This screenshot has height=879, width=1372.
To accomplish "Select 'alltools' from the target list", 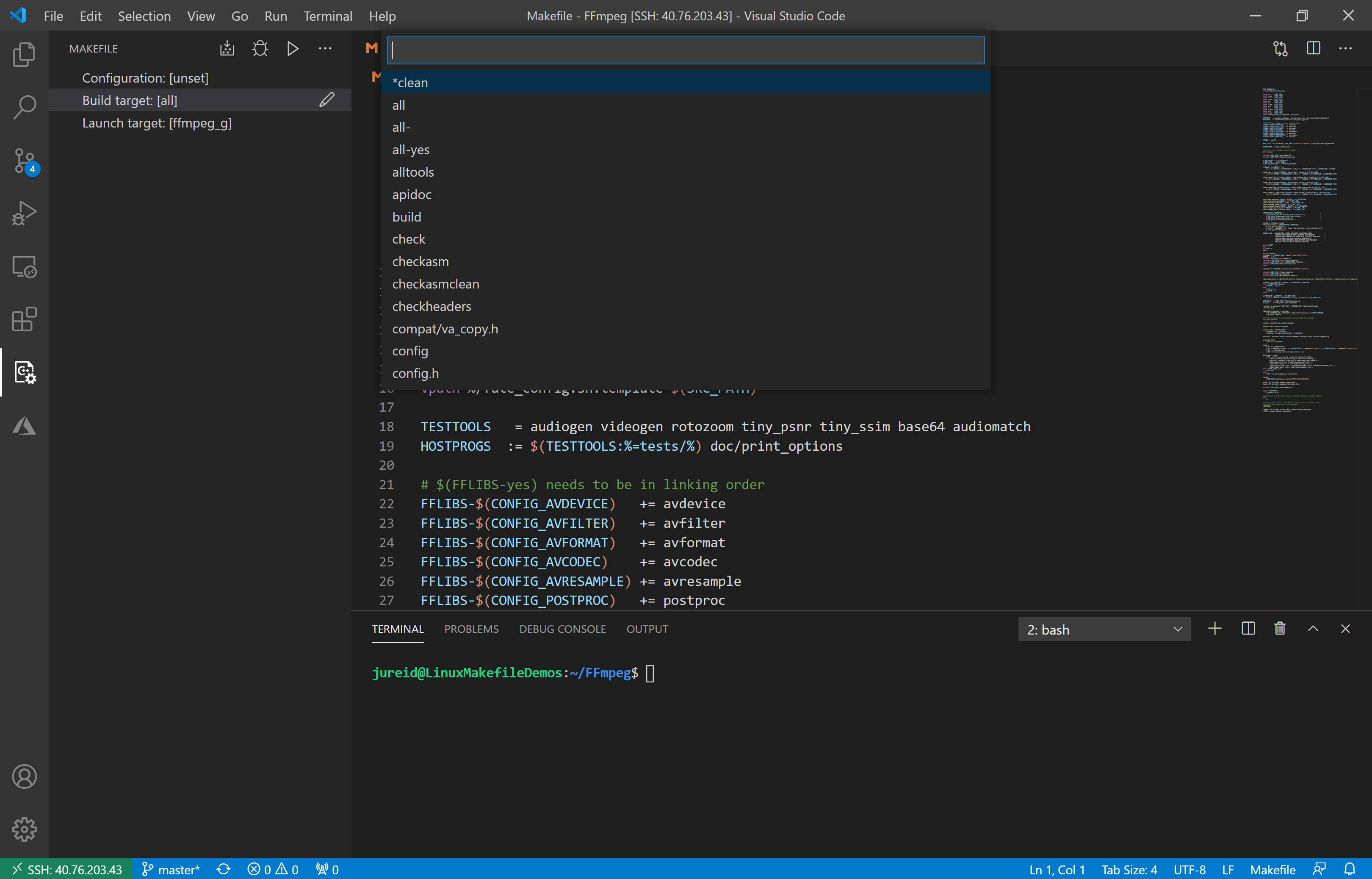I will point(413,172).
